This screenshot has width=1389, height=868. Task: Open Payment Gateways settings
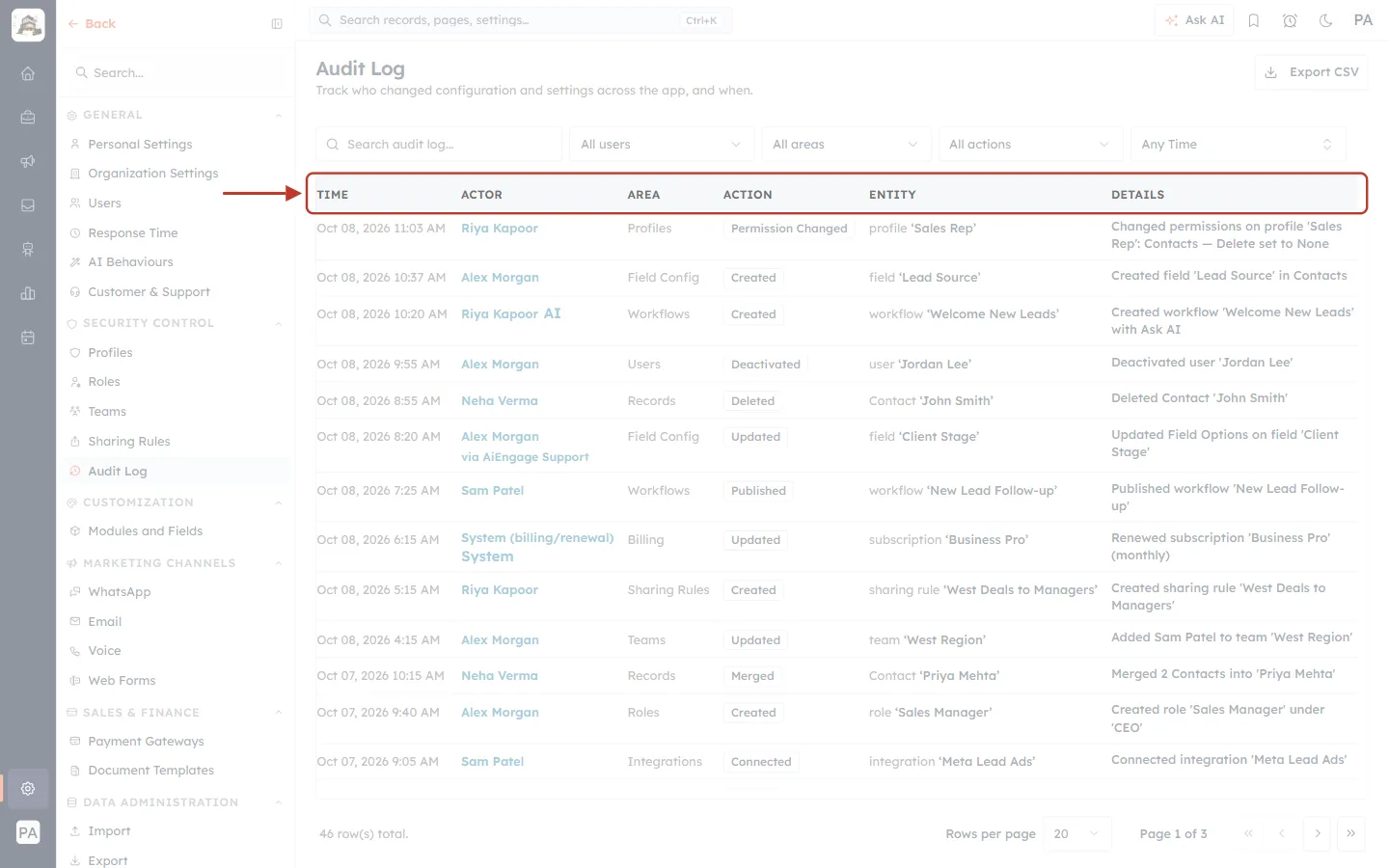(x=146, y=742)
